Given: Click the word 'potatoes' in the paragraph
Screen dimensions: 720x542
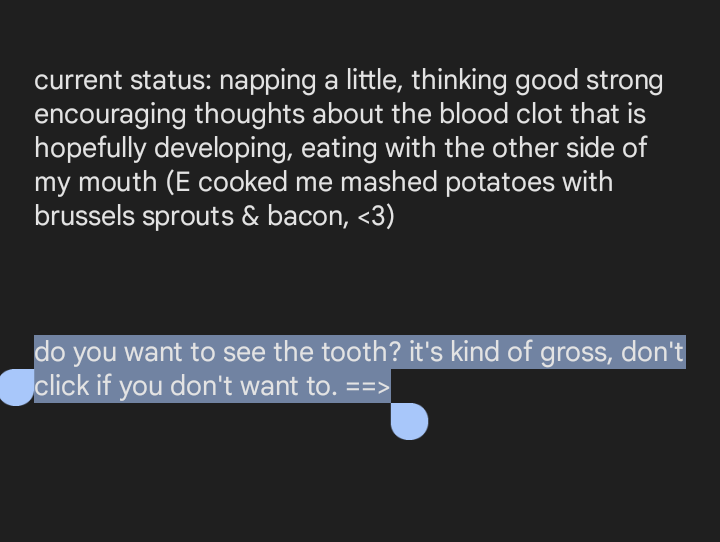Looking at the screenshot, I should (x=500, y=183).
